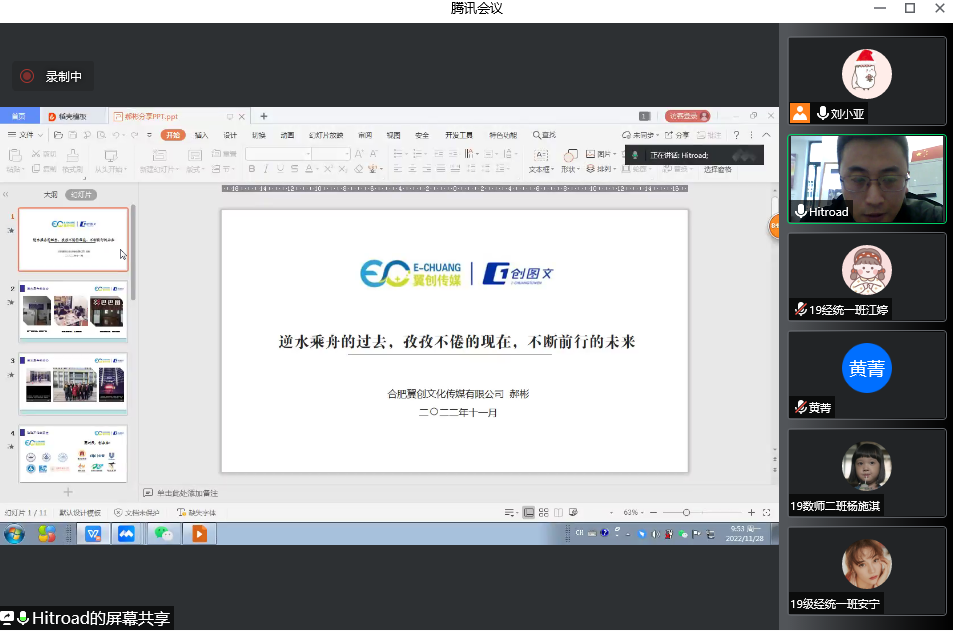The image size is (953, 631).
Task: Select the second slide thumbnail
Action: (73, 311)
